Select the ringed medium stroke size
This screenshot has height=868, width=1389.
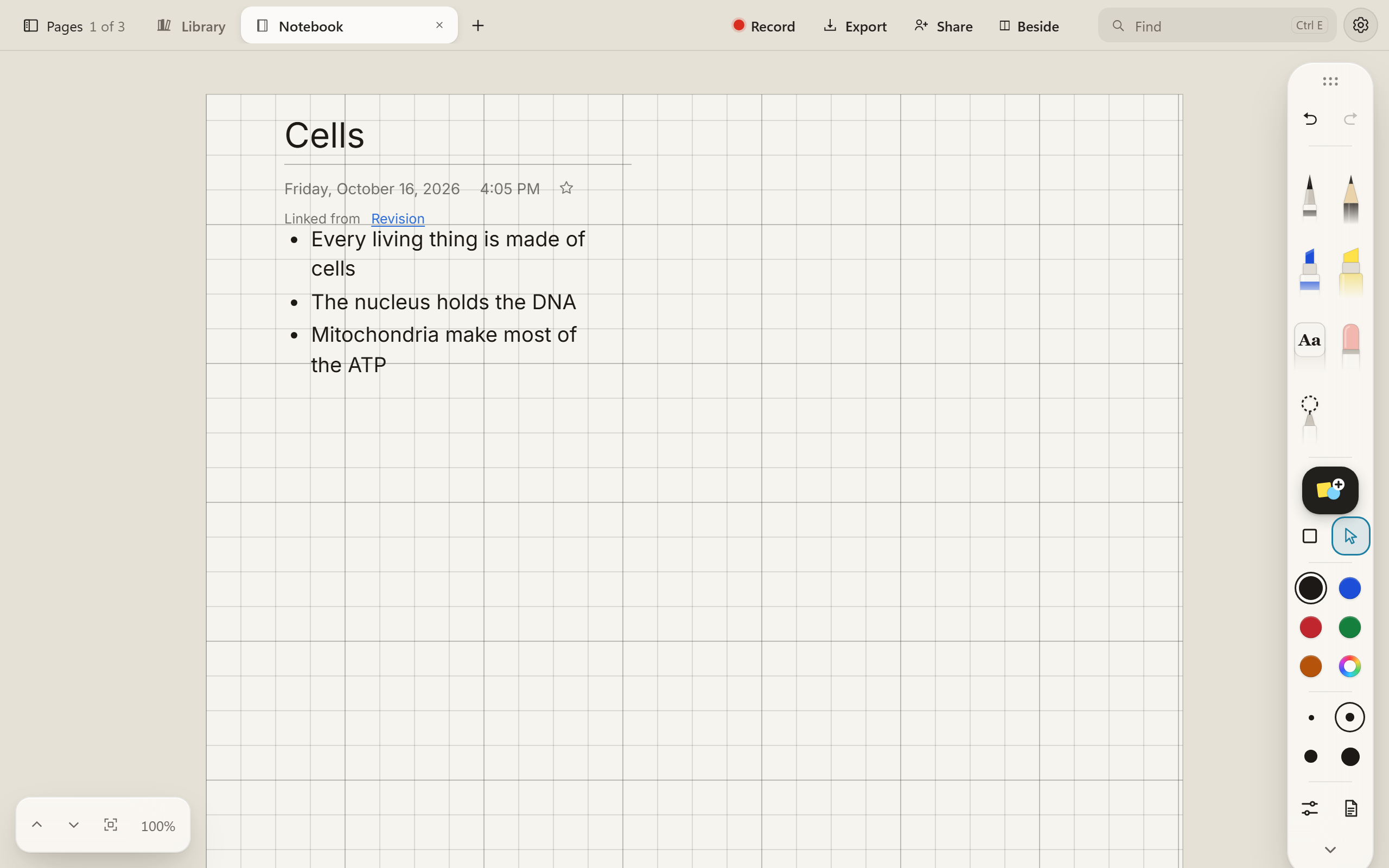coord(1350,718)
